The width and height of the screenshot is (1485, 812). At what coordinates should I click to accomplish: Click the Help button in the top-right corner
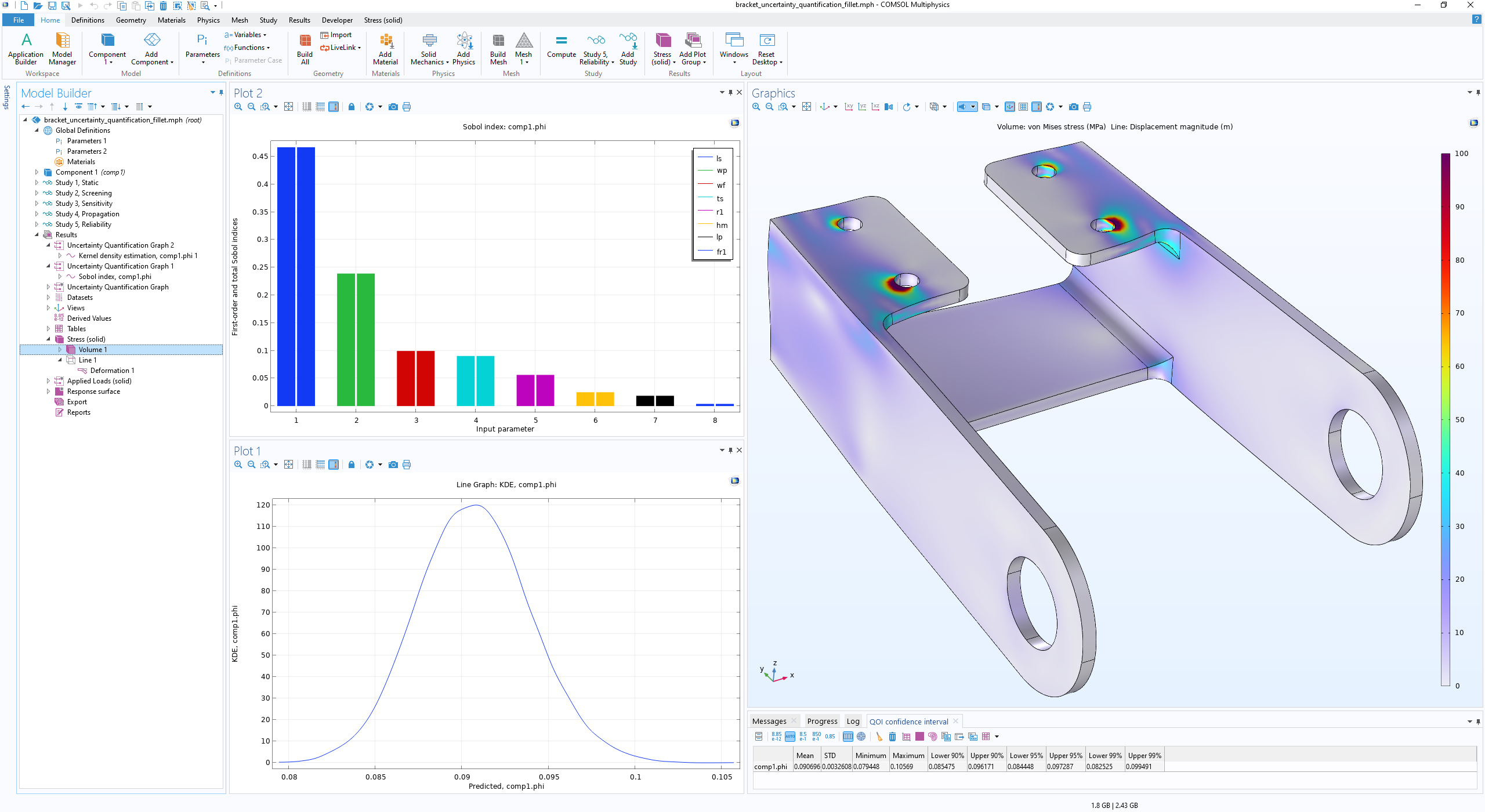1477,20
